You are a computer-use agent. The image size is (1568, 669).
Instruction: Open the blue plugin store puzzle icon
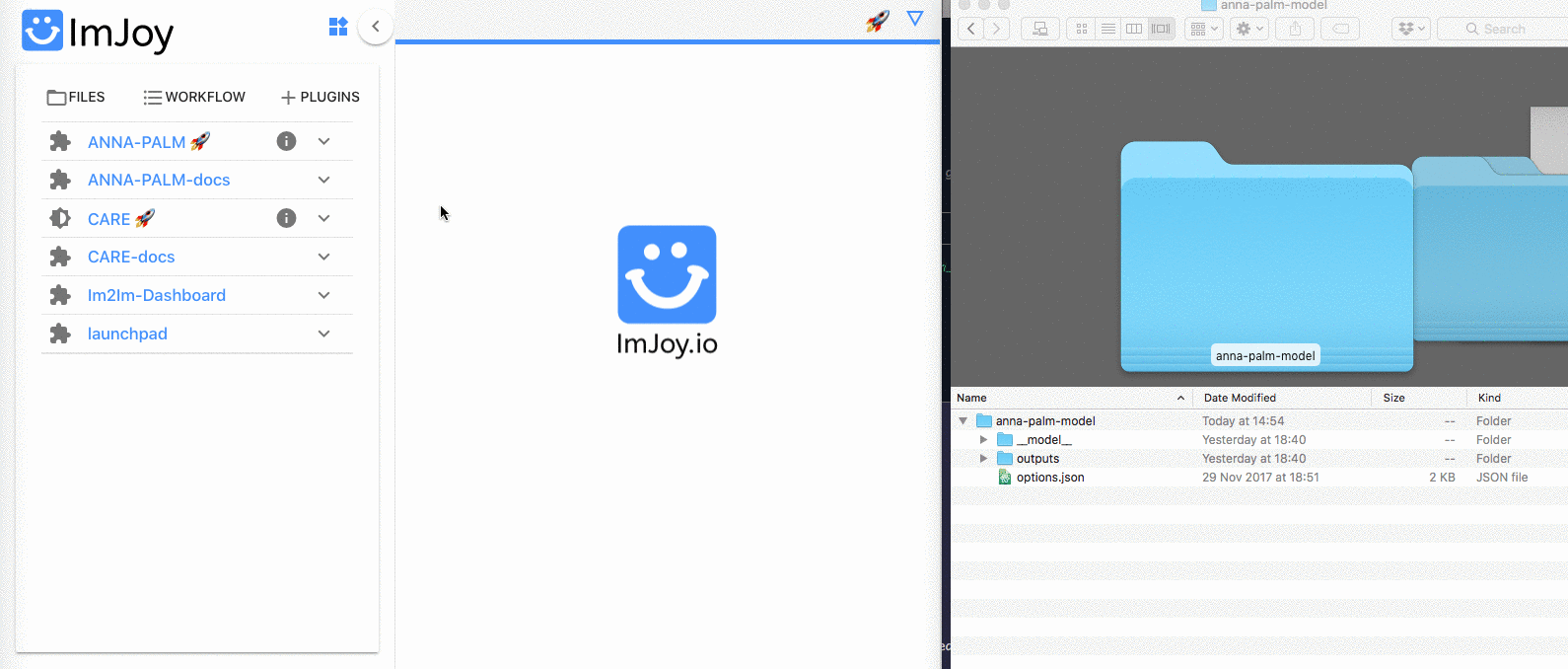(x=338, y=27)
